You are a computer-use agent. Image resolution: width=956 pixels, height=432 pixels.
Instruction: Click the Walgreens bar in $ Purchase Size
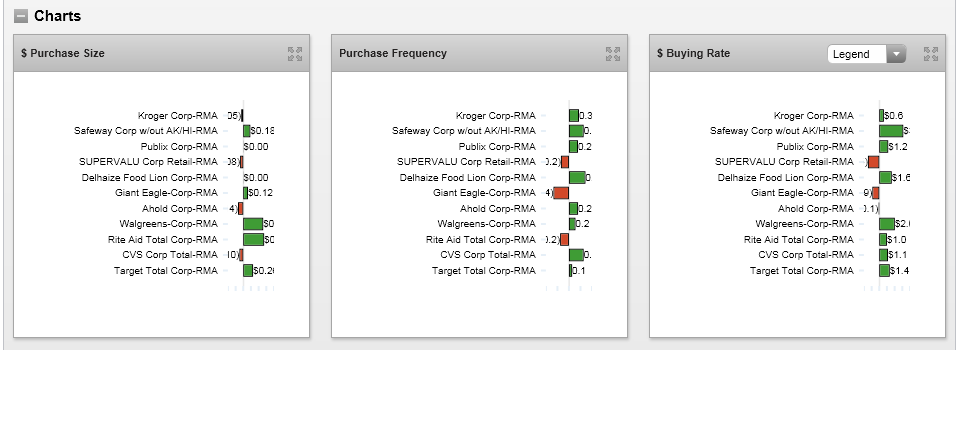point(253,224)
